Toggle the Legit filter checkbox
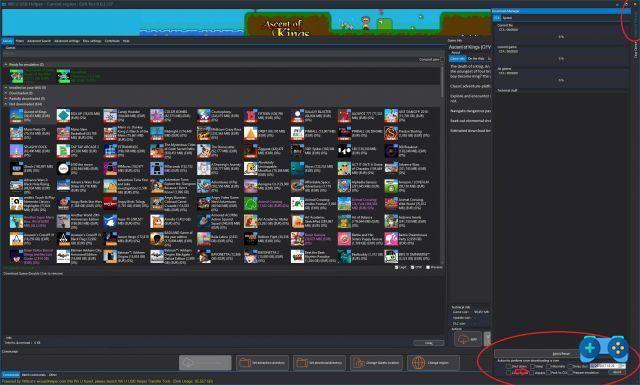The image size is (640, 385). coord(396,267)
